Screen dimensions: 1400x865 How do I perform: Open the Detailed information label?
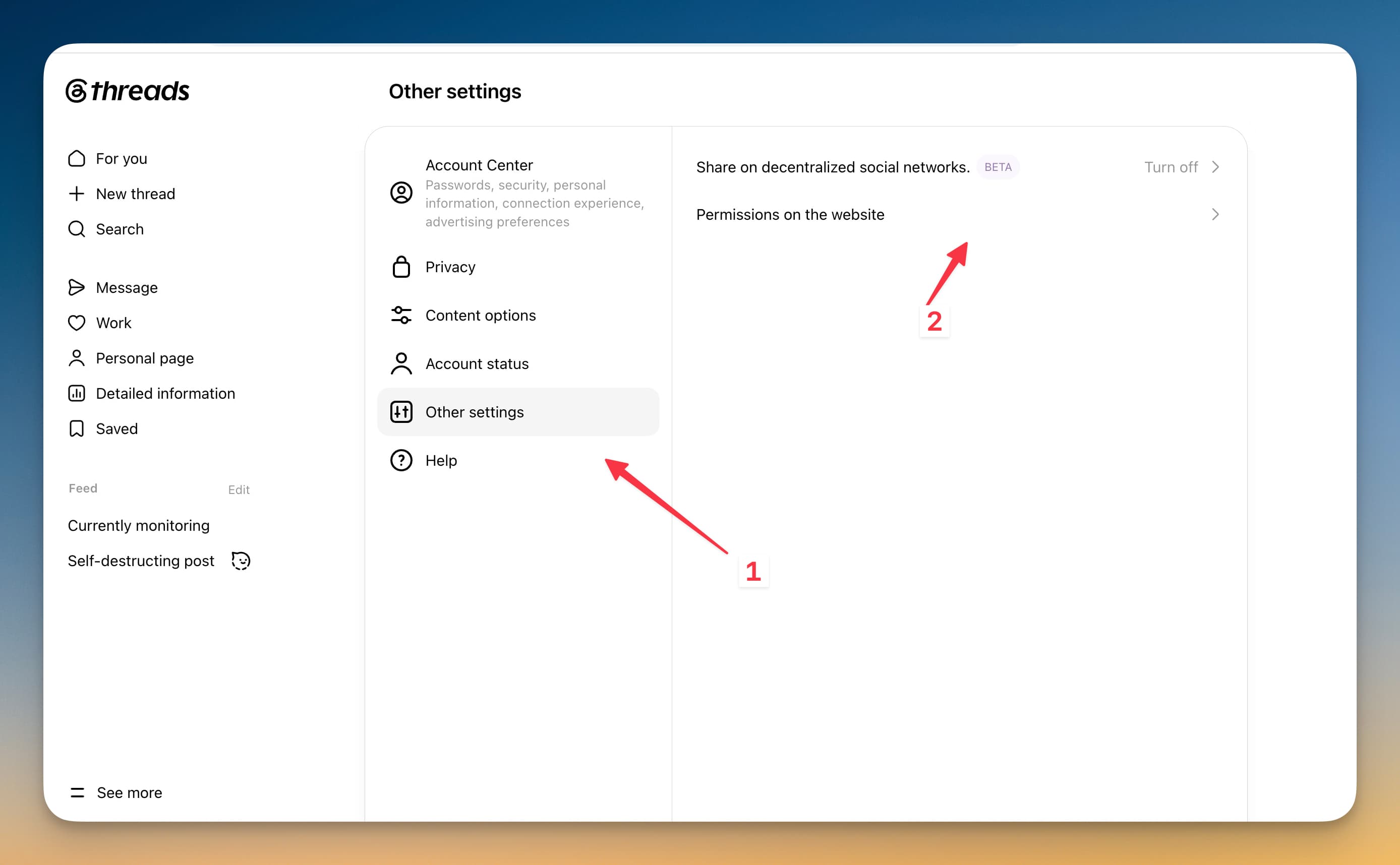[165, 393]
